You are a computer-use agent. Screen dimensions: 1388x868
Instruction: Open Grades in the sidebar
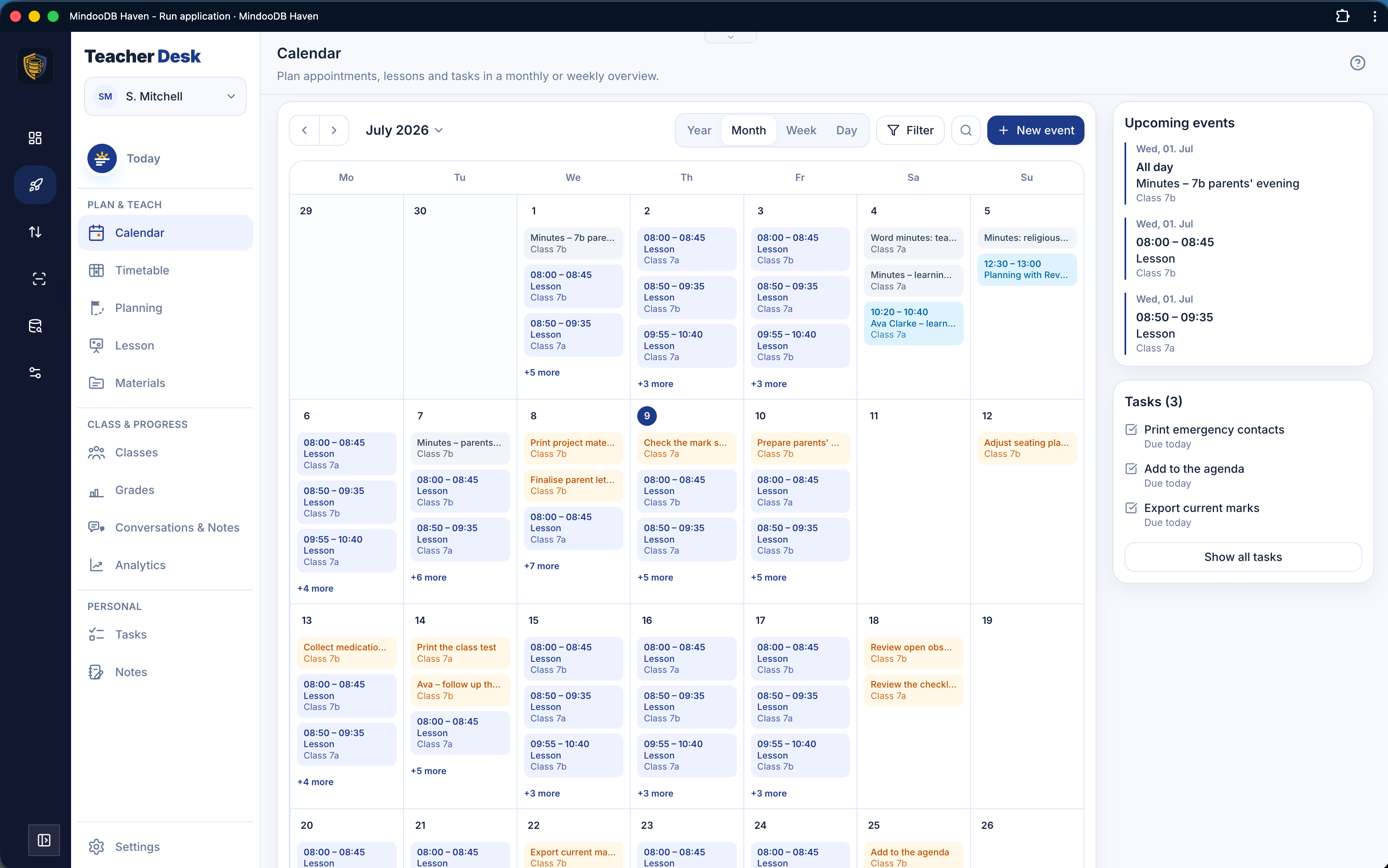click(x=165, y=490)
